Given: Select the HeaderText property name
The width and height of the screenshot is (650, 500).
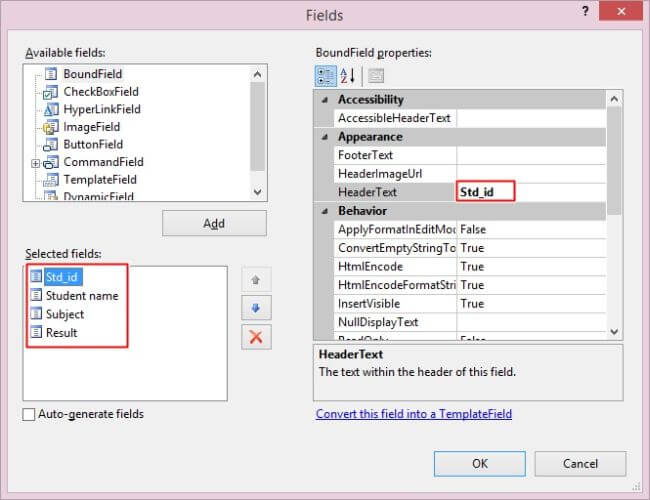Looking at the screenshot, I should [x=367, y=192].
